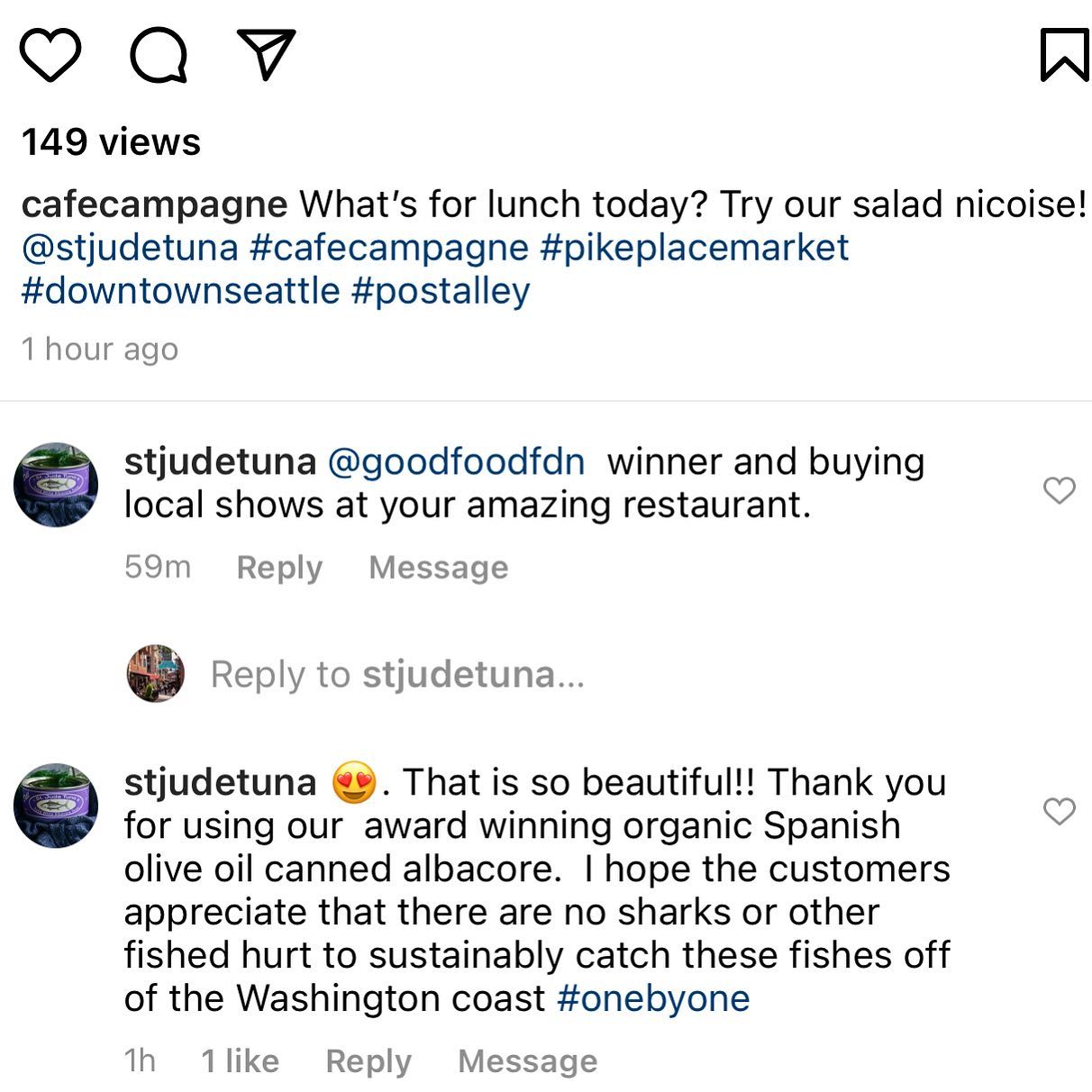
Task: View who liked: '1 like'
Action: pyautogui.click(x=240, y=1061)
